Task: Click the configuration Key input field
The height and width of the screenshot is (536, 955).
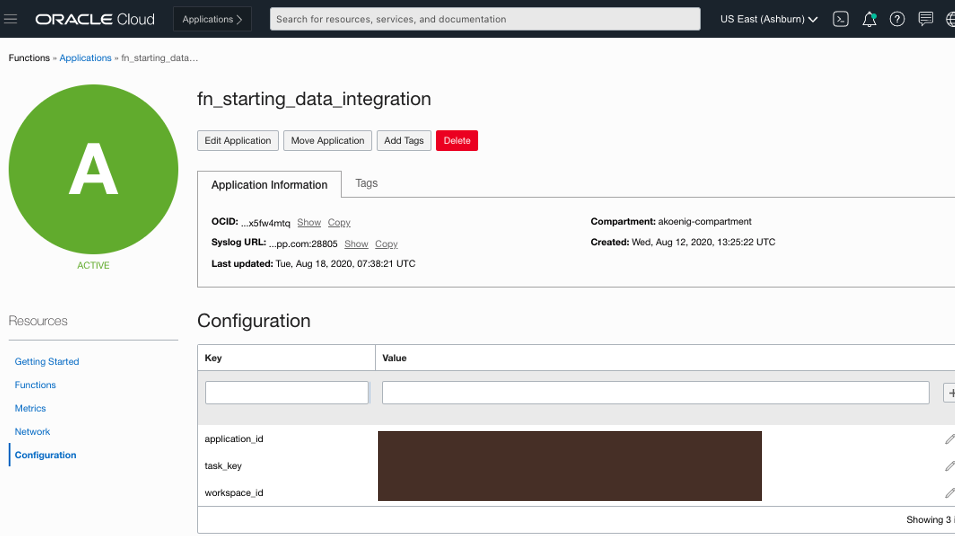Action: 287,392
